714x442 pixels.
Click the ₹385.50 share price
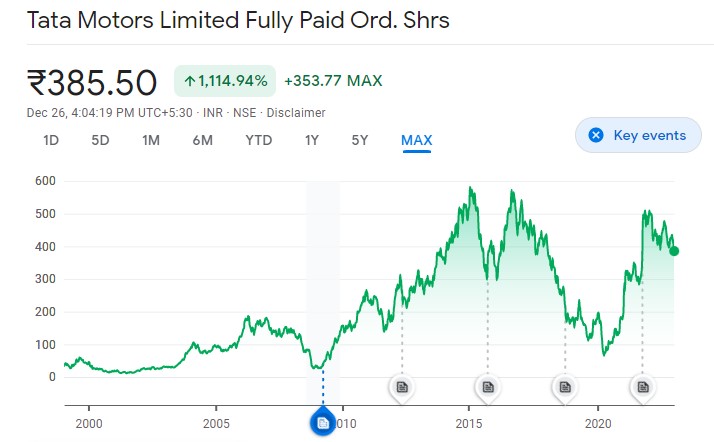coord(92,82)
